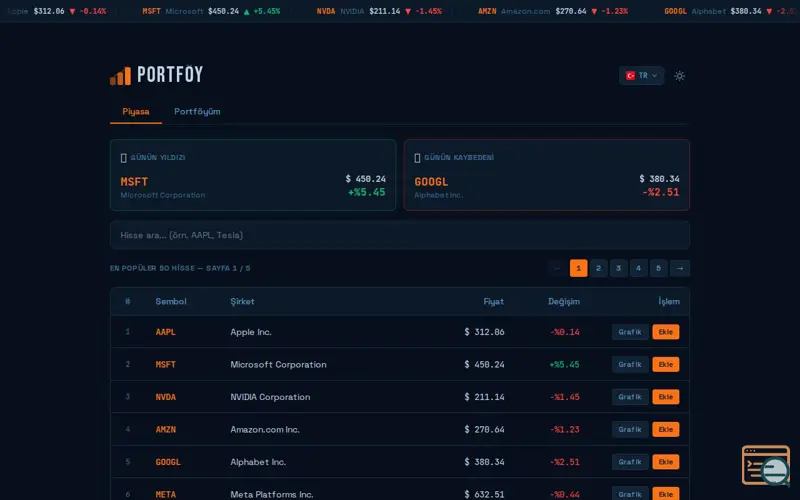Click the $ 312.86 price cell
Screen dimensions: 800x500
(x=484, y=332)
